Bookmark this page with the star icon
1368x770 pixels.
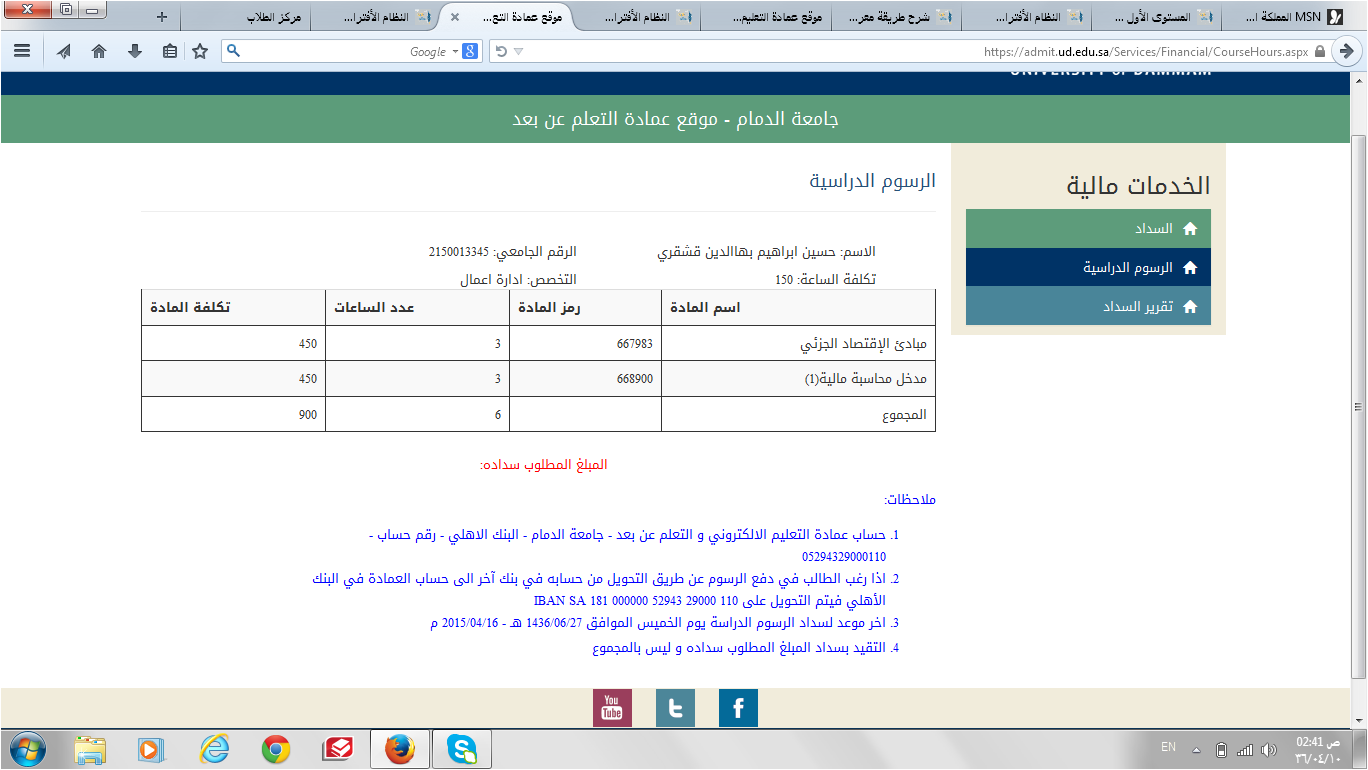click(x=200, y=51)
